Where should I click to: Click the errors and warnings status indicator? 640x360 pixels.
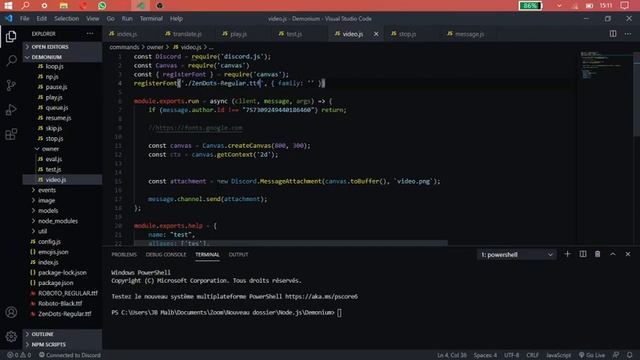click(x=19, y=355)
